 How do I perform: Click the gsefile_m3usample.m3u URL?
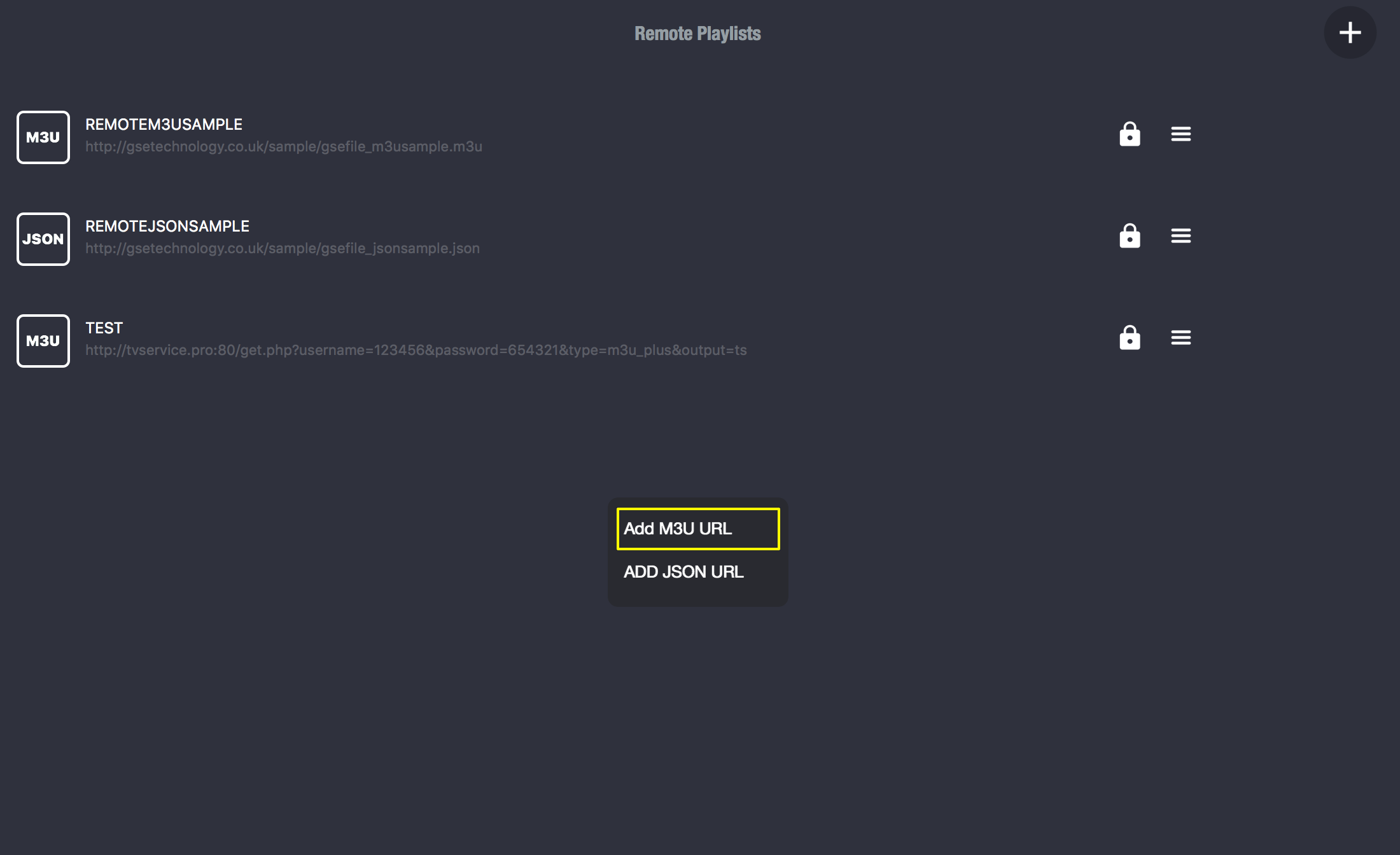click(284, 147)
